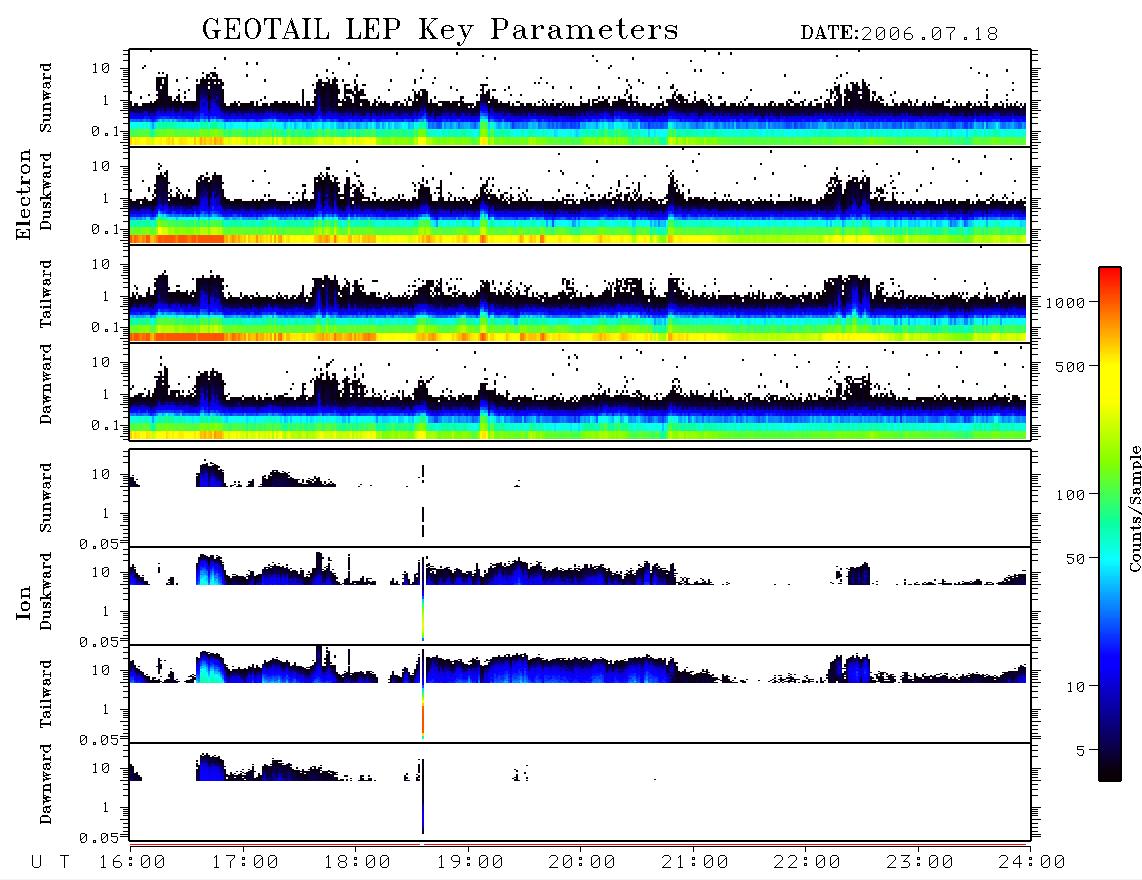Click the "0.05" tick of Ion Dawnward axis
Screen dimensions: 1142x880
[x=99, y=838]
